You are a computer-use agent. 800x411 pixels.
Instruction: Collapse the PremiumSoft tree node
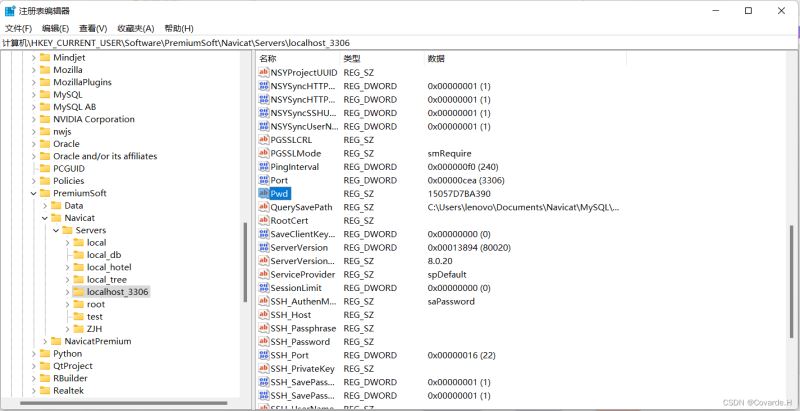click(x=34, y=193)
